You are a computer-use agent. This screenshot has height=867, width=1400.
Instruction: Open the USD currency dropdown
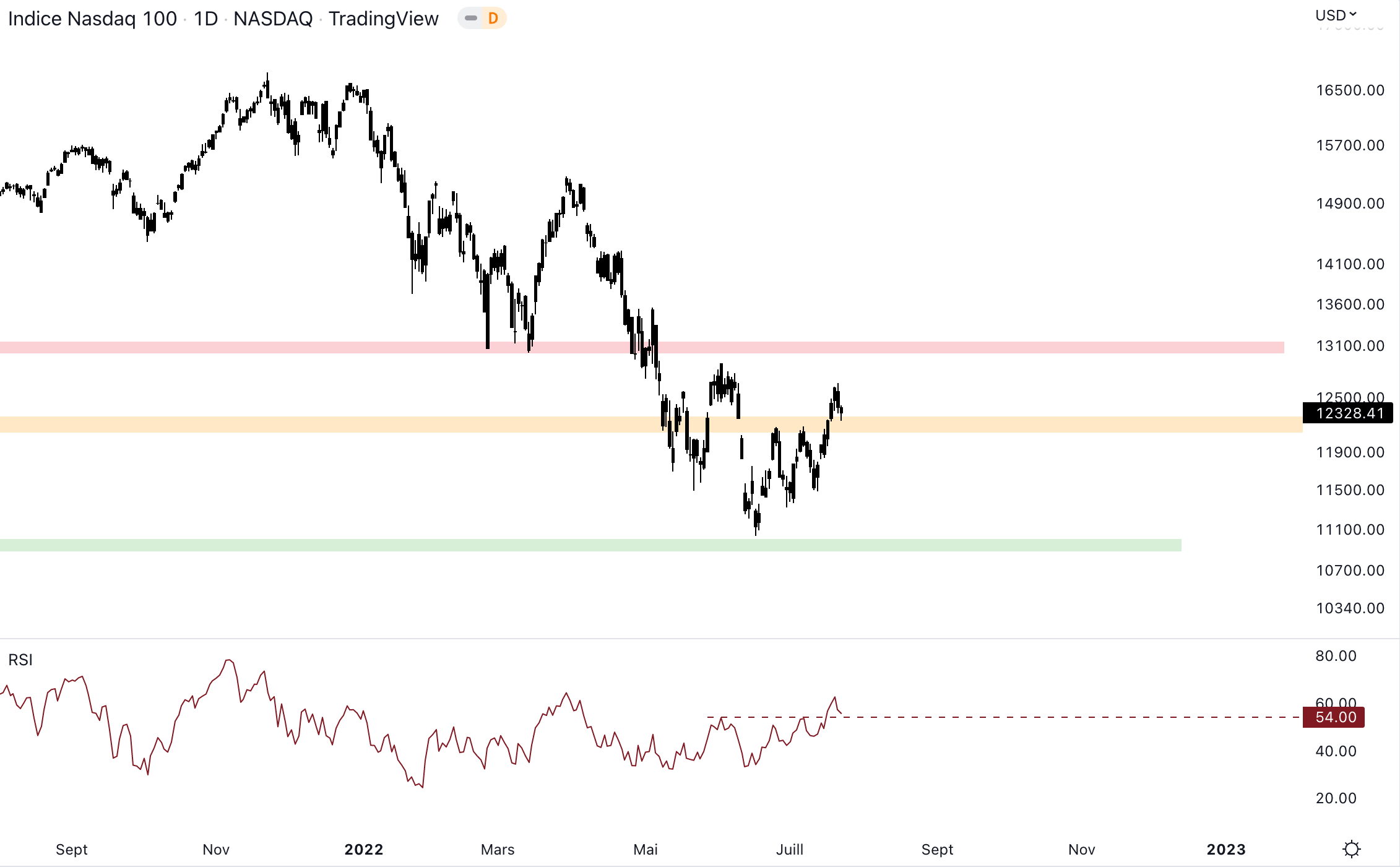tap(1336, 15)
